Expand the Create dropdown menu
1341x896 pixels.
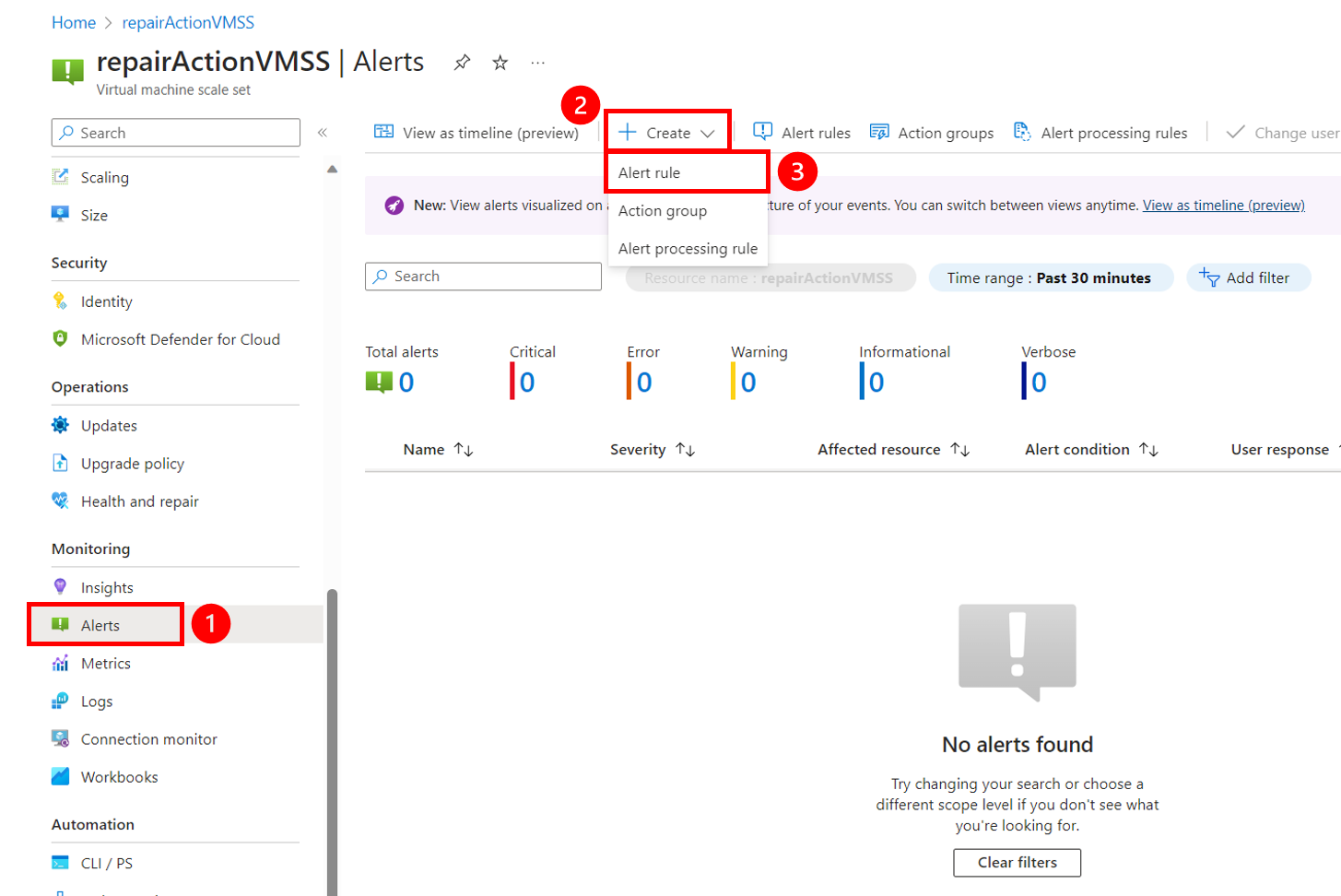pos(666,132)
